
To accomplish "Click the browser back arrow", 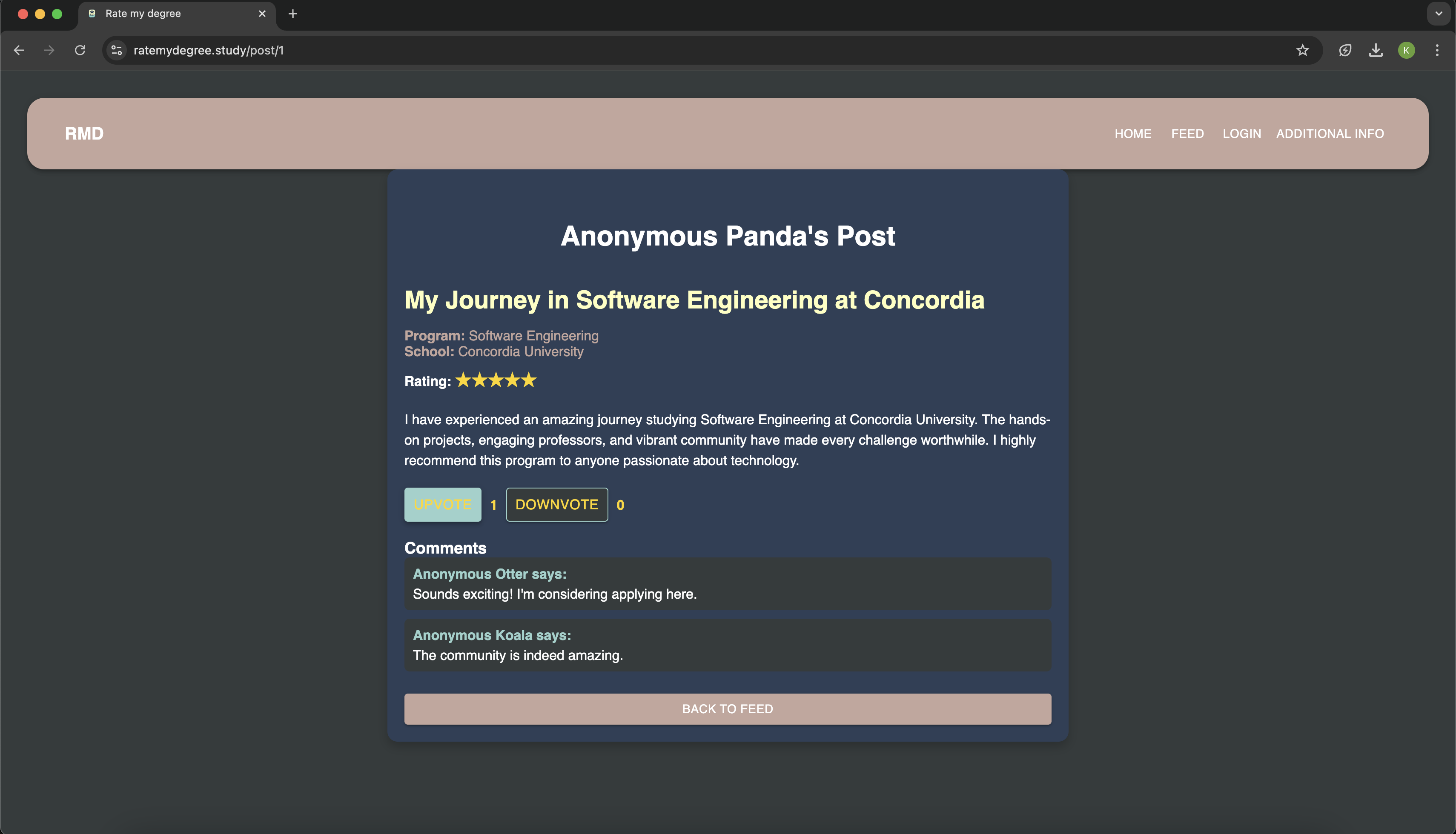I will click(19, 50).
